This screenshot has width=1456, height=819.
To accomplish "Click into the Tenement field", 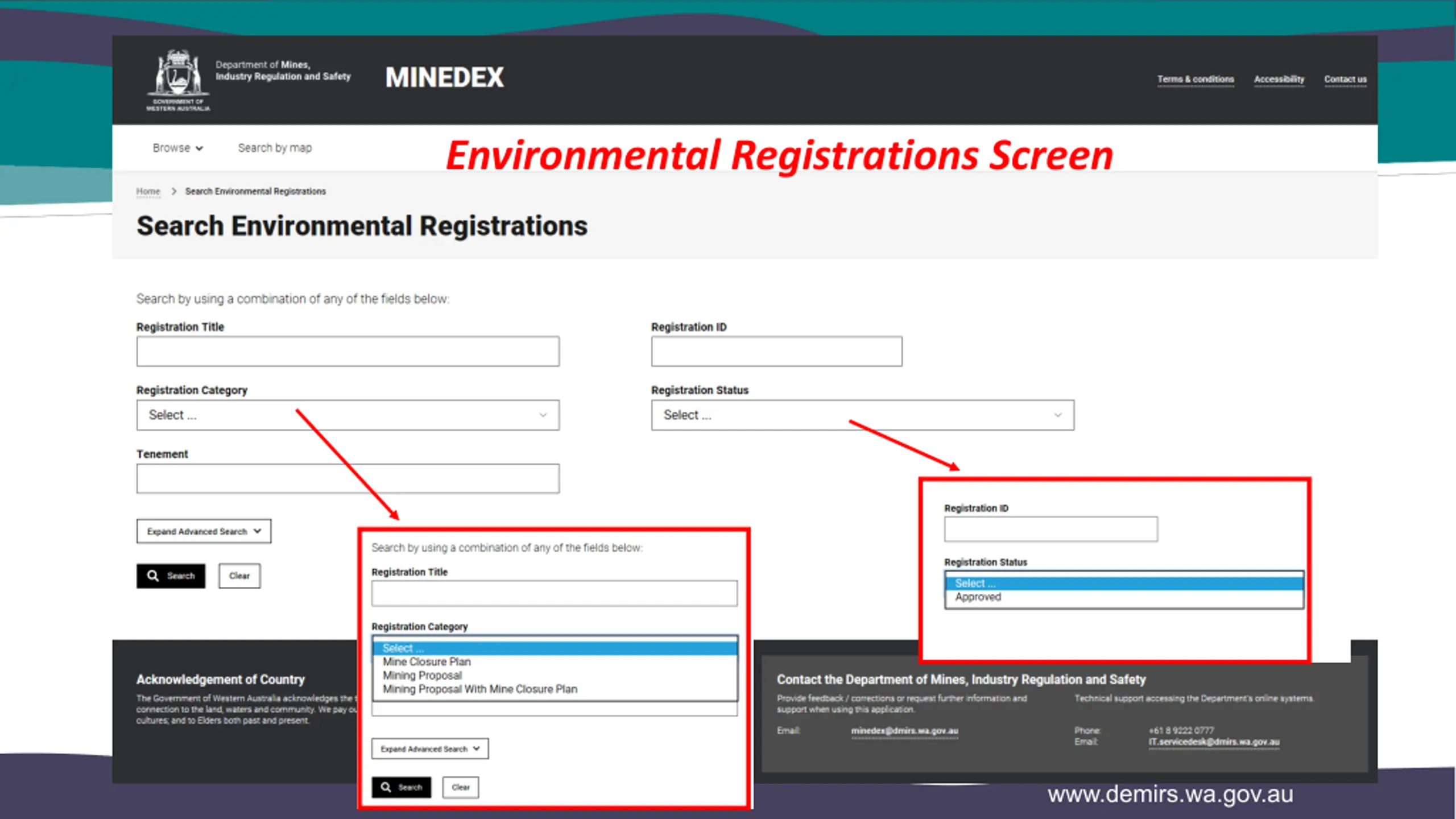I will pyautogui.click(x=348, y=478).
